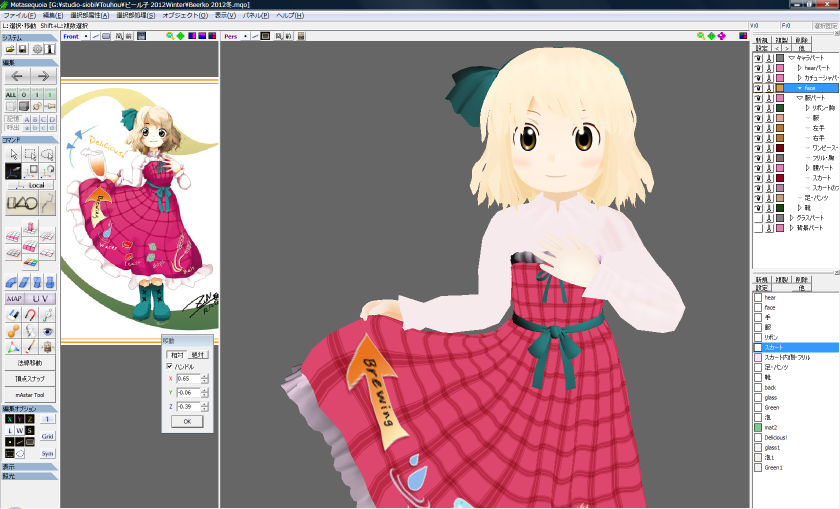Viewport: 840px width, 509px height.
Task: Expand the グラスパート tree node
Action: pyautogui.click(x=791, y=218)
